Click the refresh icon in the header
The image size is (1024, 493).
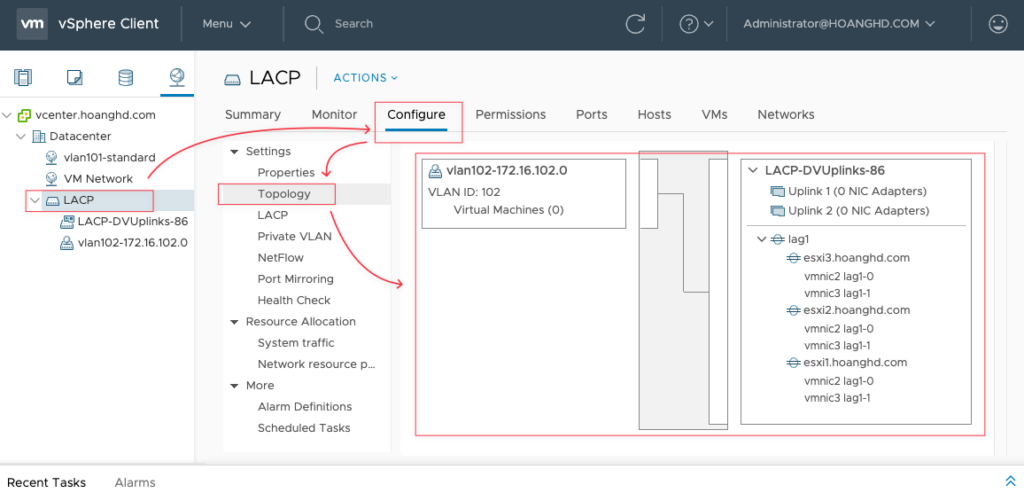pos(635,24)
